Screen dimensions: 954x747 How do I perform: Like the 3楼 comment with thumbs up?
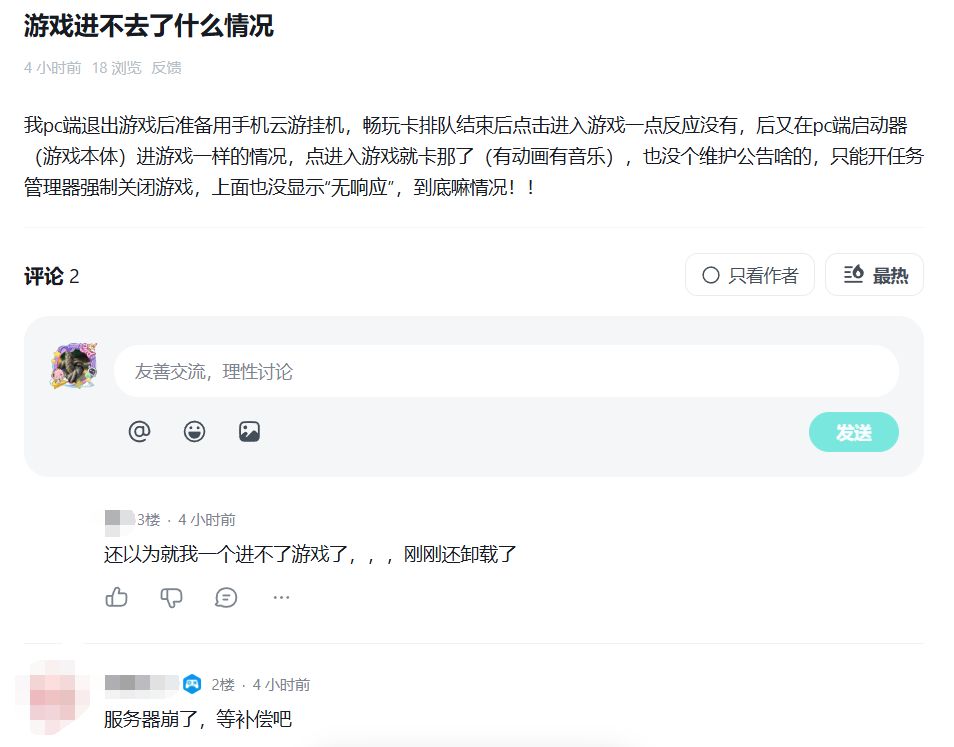(x=116, y=597)
